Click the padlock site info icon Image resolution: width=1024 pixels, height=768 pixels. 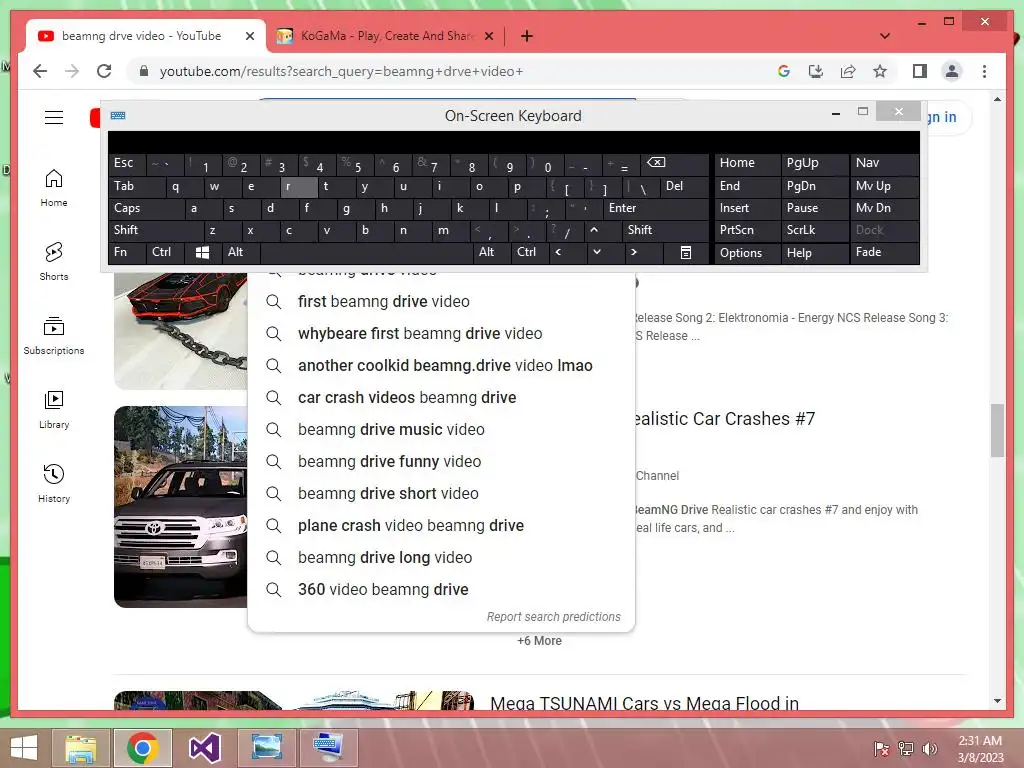[x=144, y=71]
